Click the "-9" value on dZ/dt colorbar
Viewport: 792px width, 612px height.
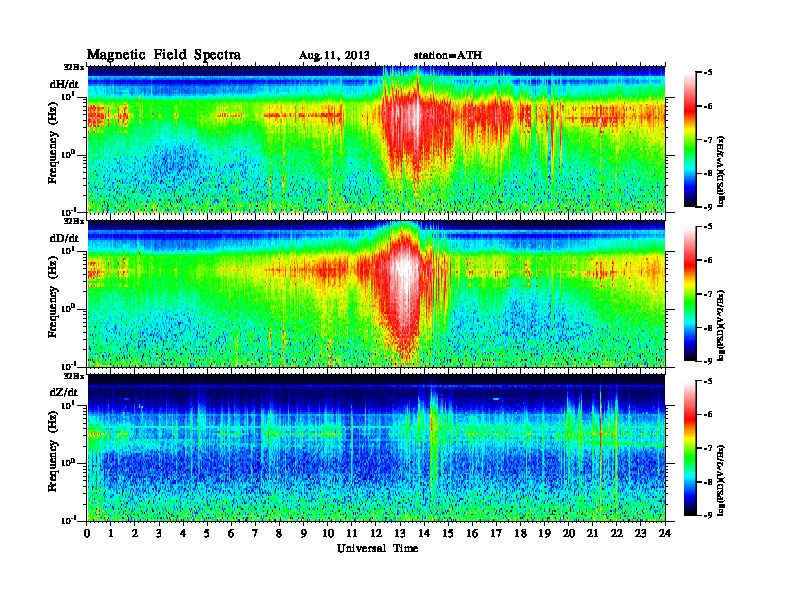tap(708, 515)
